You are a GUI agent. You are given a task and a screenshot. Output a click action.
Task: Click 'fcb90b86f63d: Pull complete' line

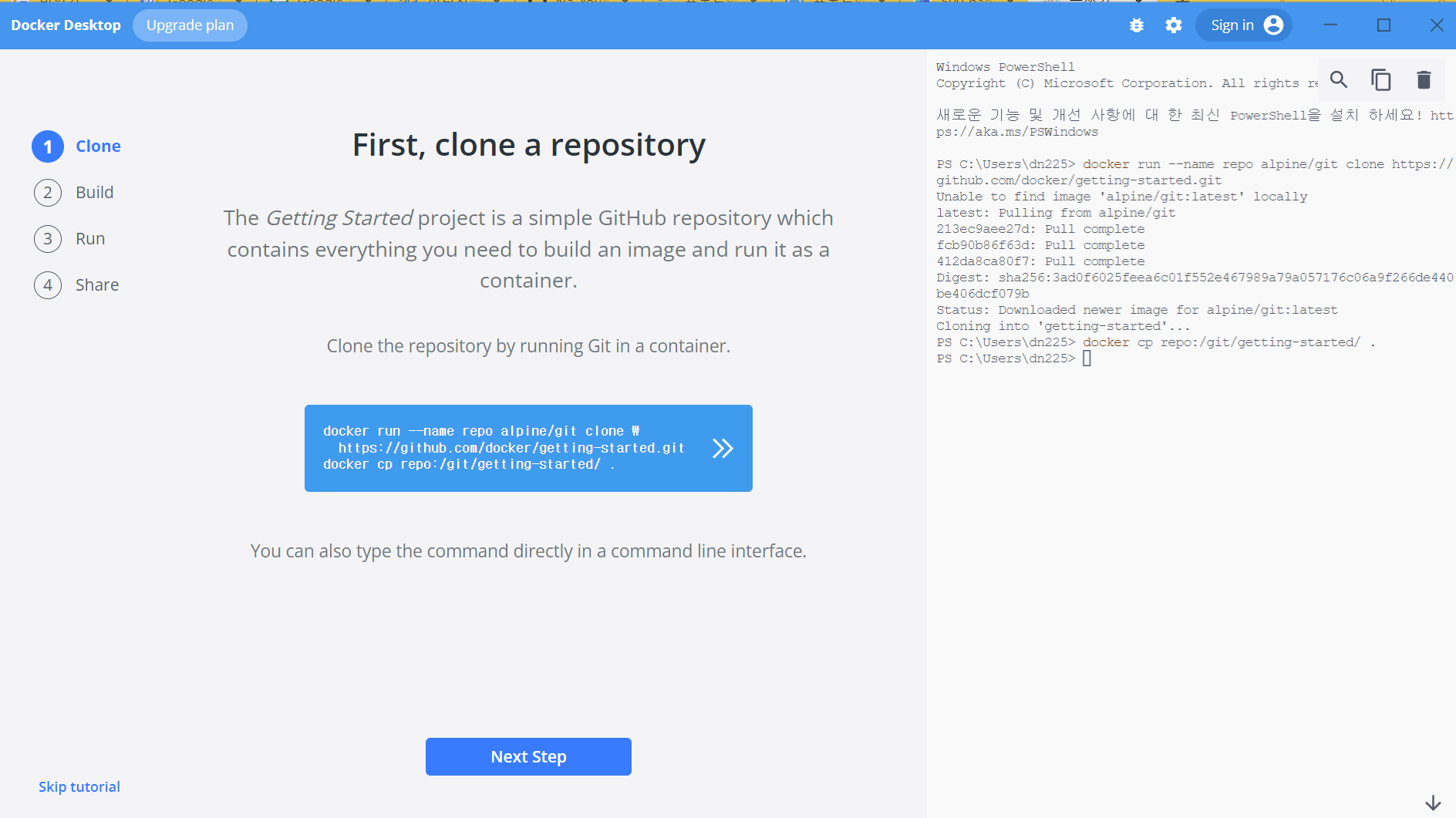tap(1040, 245)
